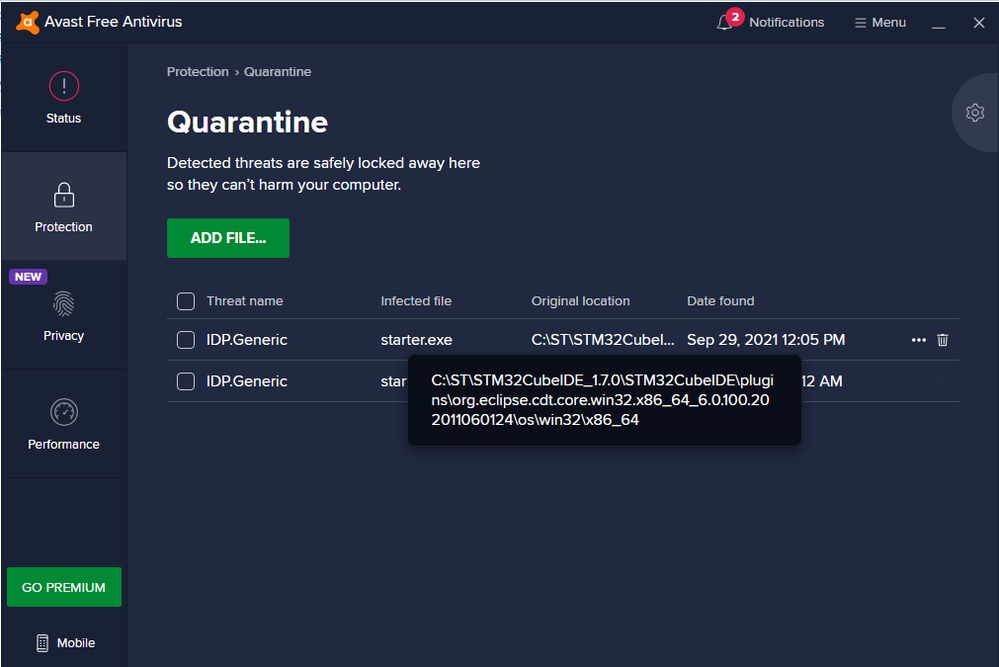The height and width of the screenshot is (667, 999).
Task: Open the Privacy fingerprint section
Action: click(64, 316)
